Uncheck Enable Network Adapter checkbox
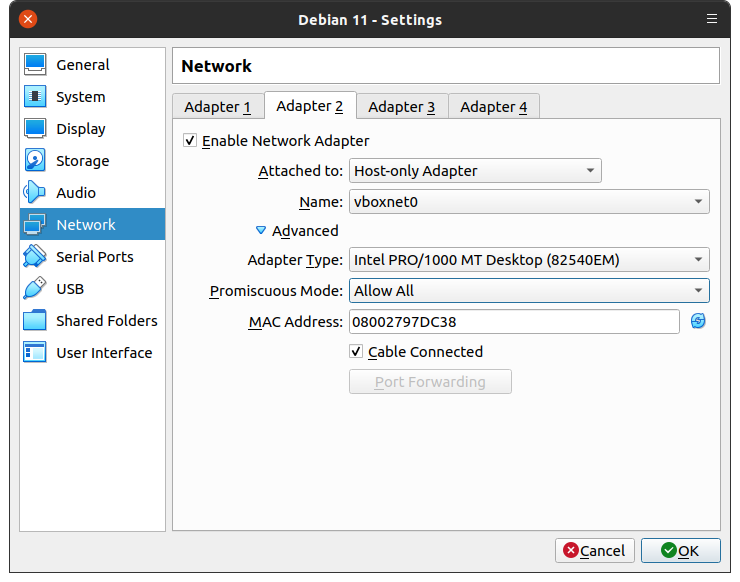The image size is (740, 582). point(190,141)
